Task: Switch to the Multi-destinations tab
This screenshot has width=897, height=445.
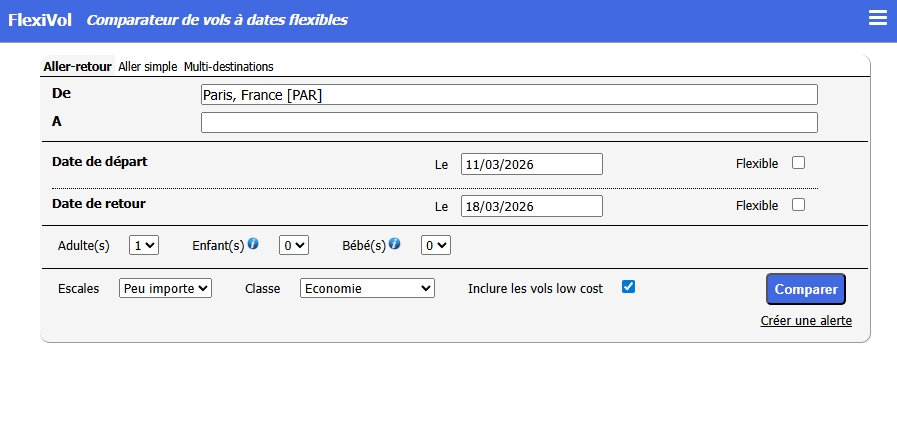Action: tap(228, 67)
